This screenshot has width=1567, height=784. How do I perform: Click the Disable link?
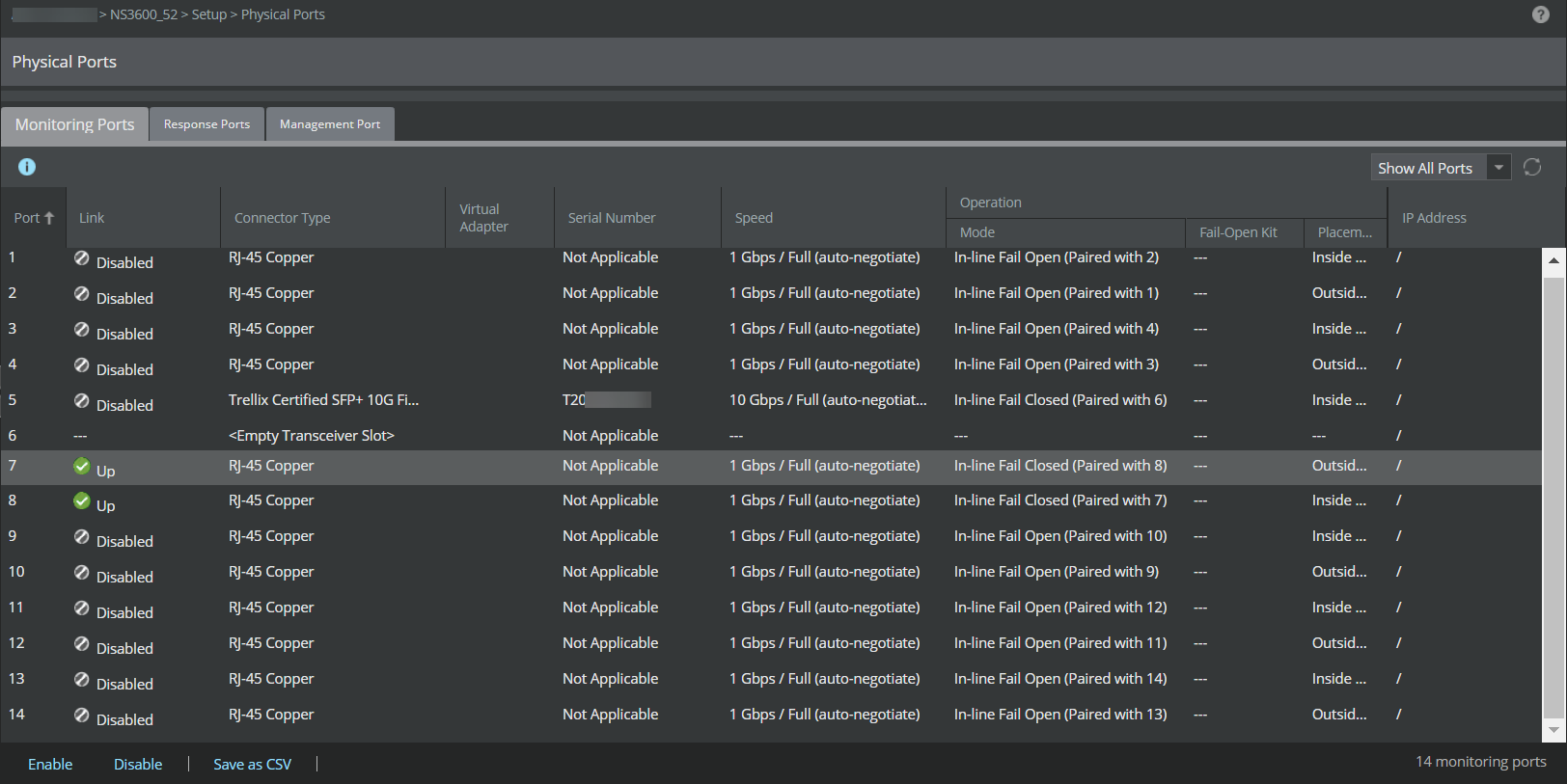tap(138, 764)
